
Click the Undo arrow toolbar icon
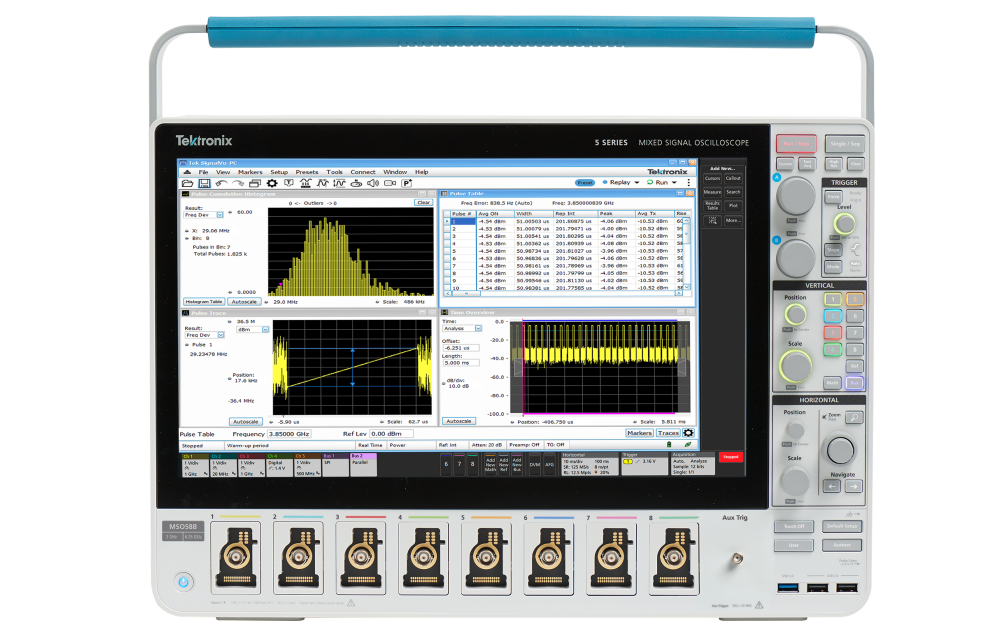221,183
